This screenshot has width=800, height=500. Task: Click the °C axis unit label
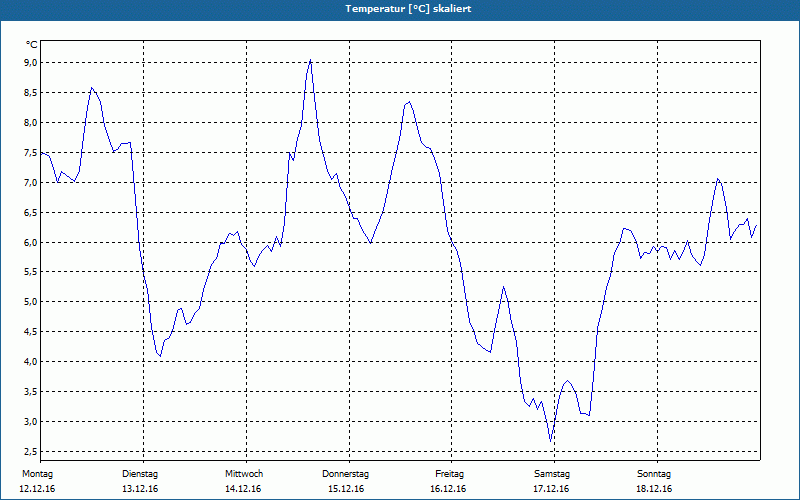click(32, 45)
